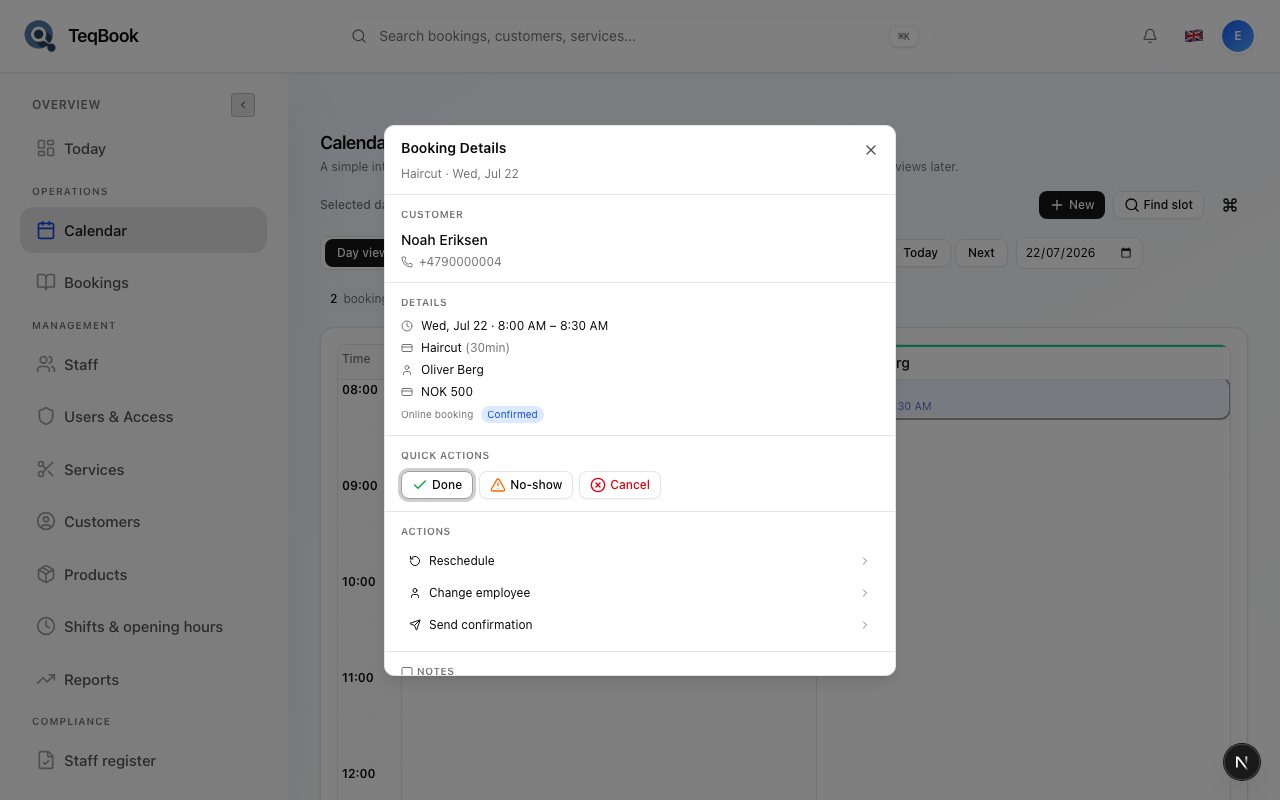Expand the Send confirmation action

pos(640,625)
